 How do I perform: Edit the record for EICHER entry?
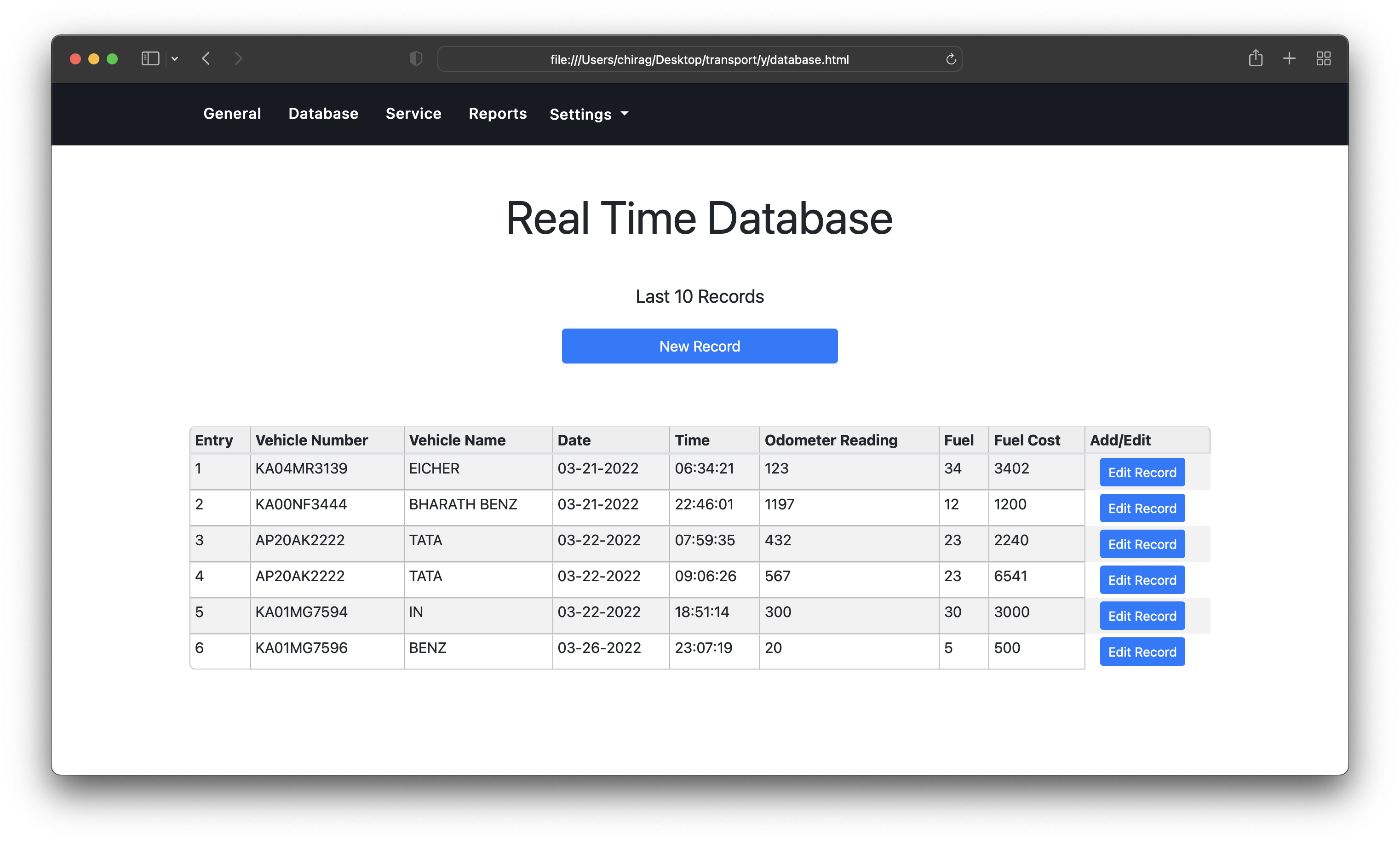click(1142, 473)
